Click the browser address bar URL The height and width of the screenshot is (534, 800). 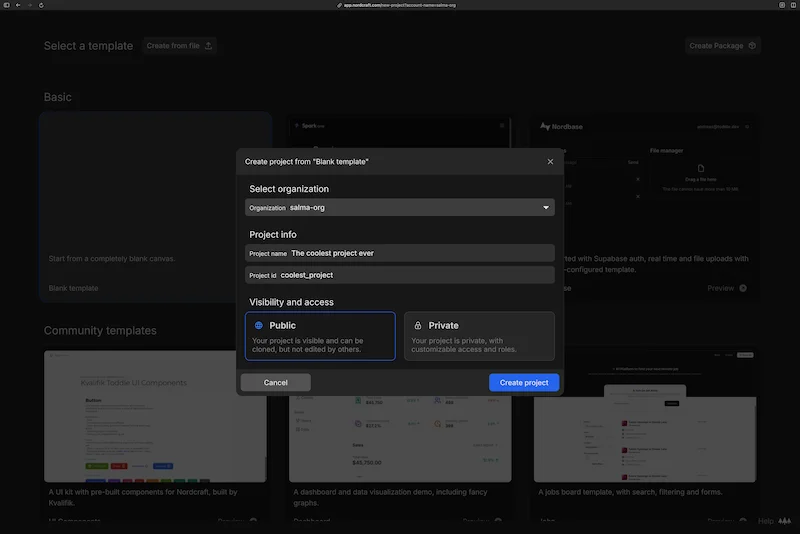pyautogui.click(x=399, y=5)
